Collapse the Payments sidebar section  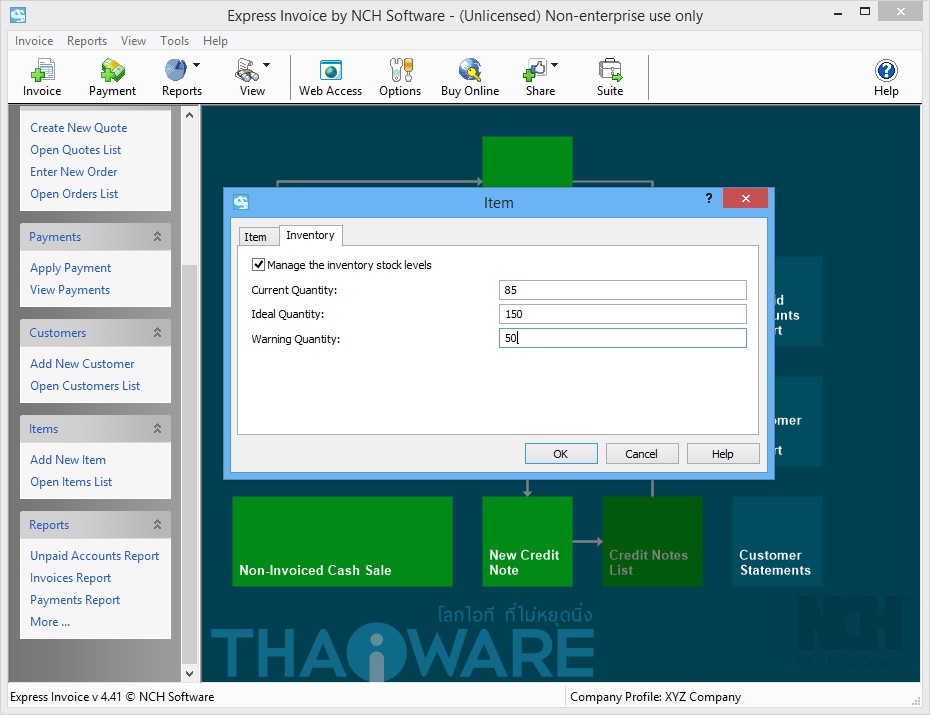pyautogui.click(x=157, y=237)
